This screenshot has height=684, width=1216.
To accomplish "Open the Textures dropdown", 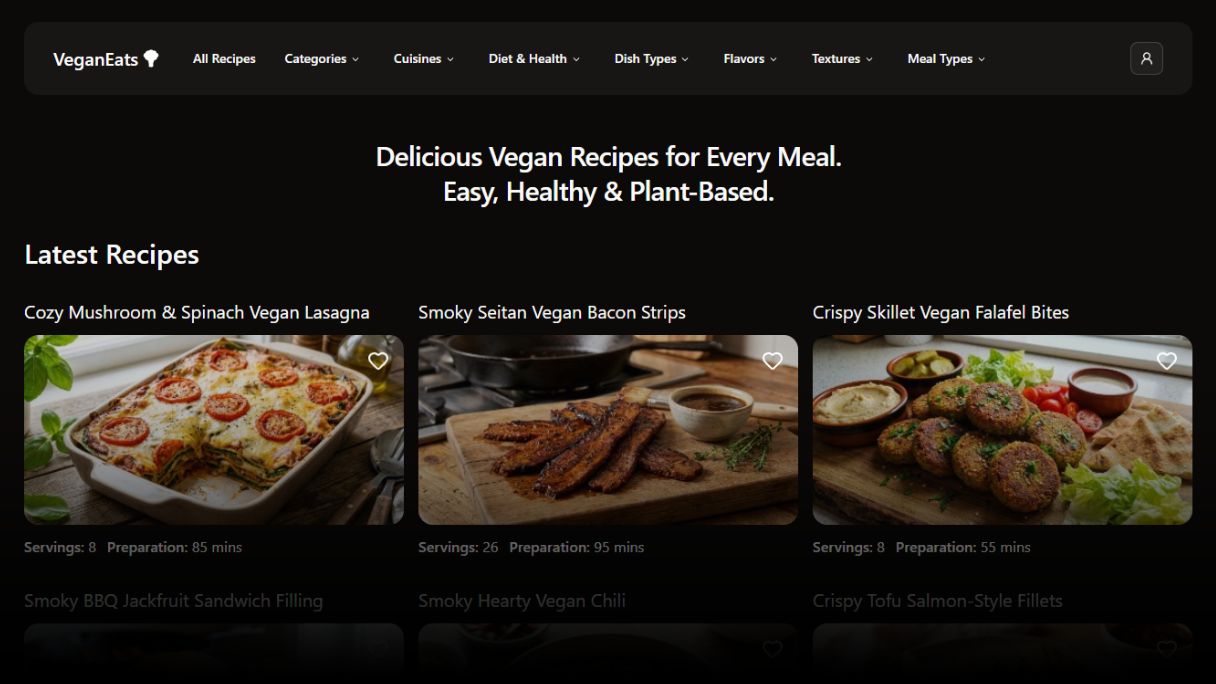I will [842, 59].
